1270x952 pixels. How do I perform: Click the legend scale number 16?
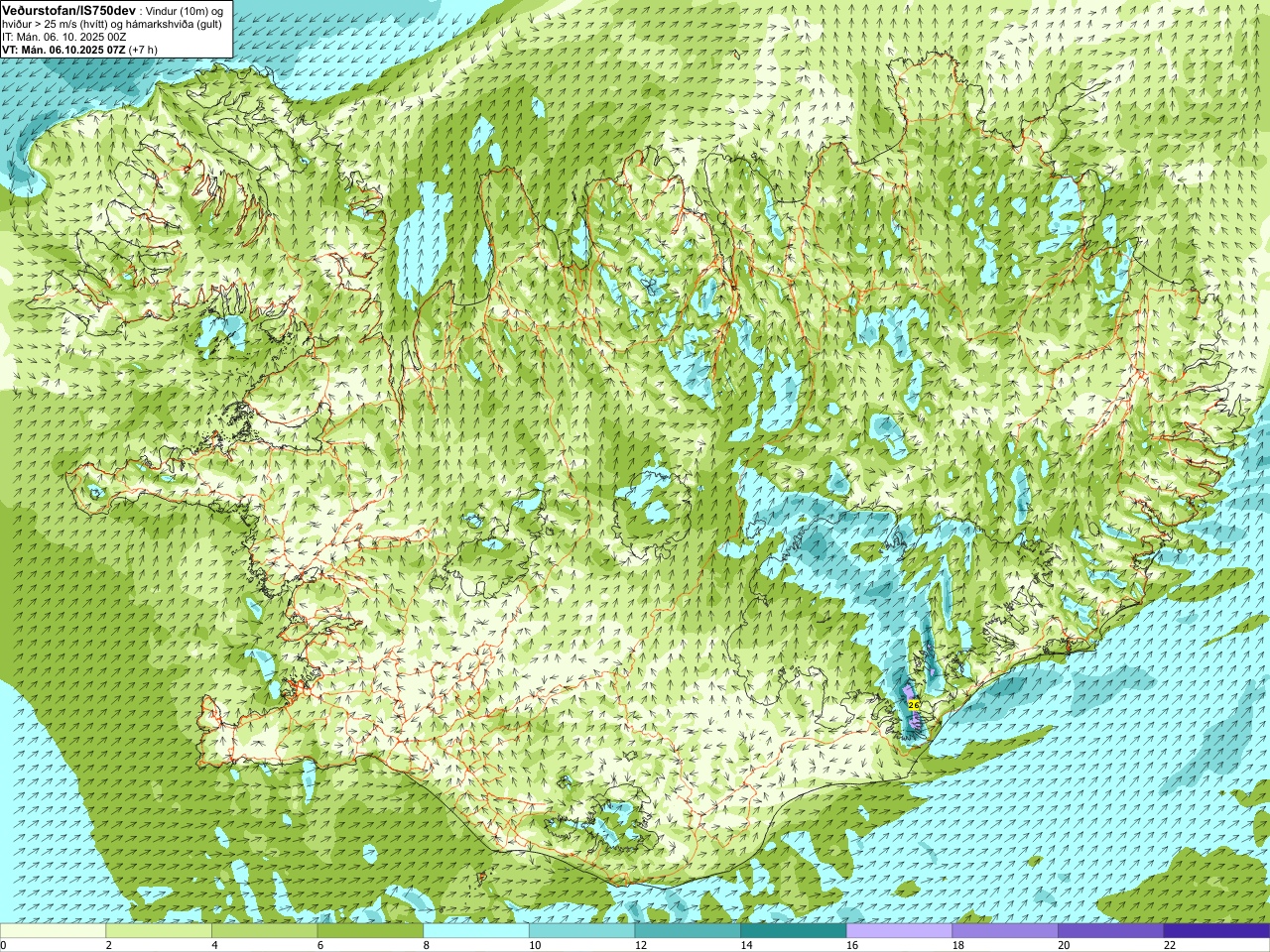coord(852,945)
